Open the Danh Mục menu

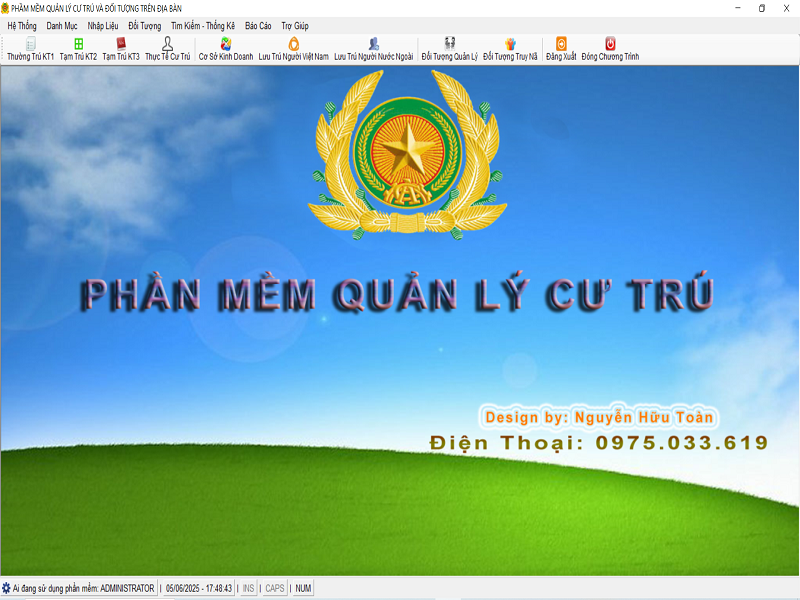click(62, 26)
